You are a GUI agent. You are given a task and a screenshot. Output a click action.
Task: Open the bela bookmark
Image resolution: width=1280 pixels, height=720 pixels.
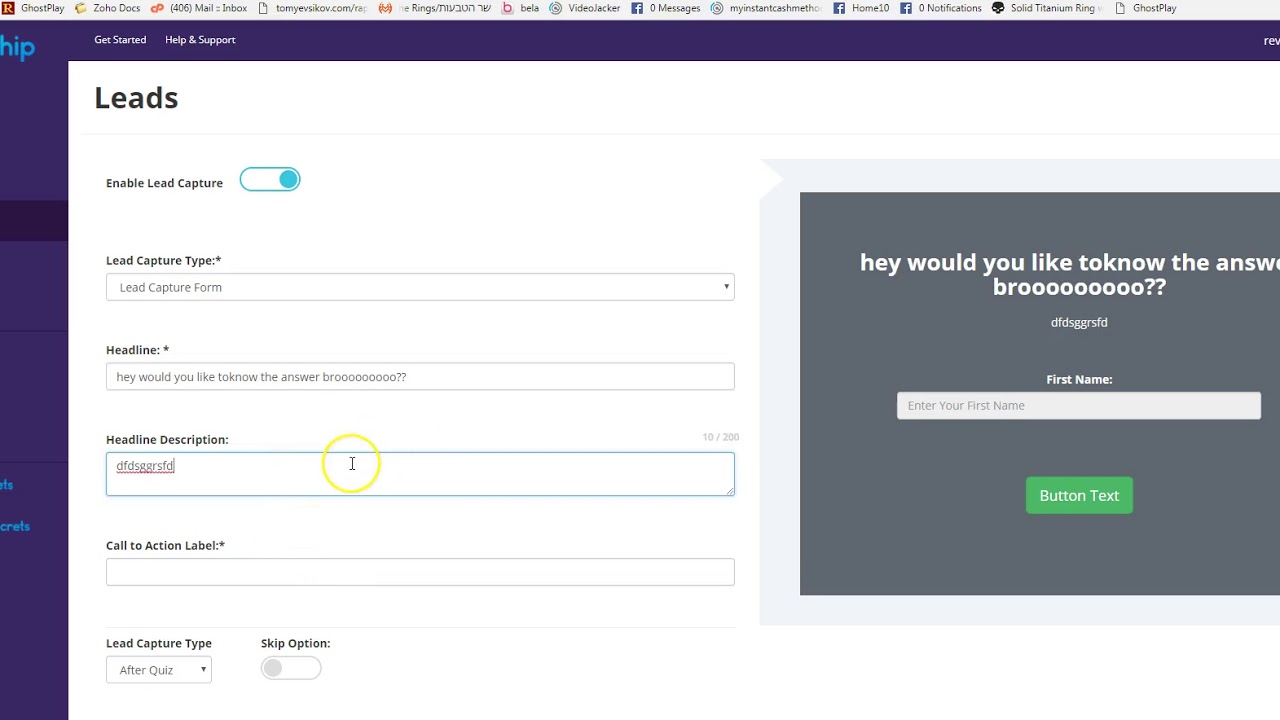[520, 8]
